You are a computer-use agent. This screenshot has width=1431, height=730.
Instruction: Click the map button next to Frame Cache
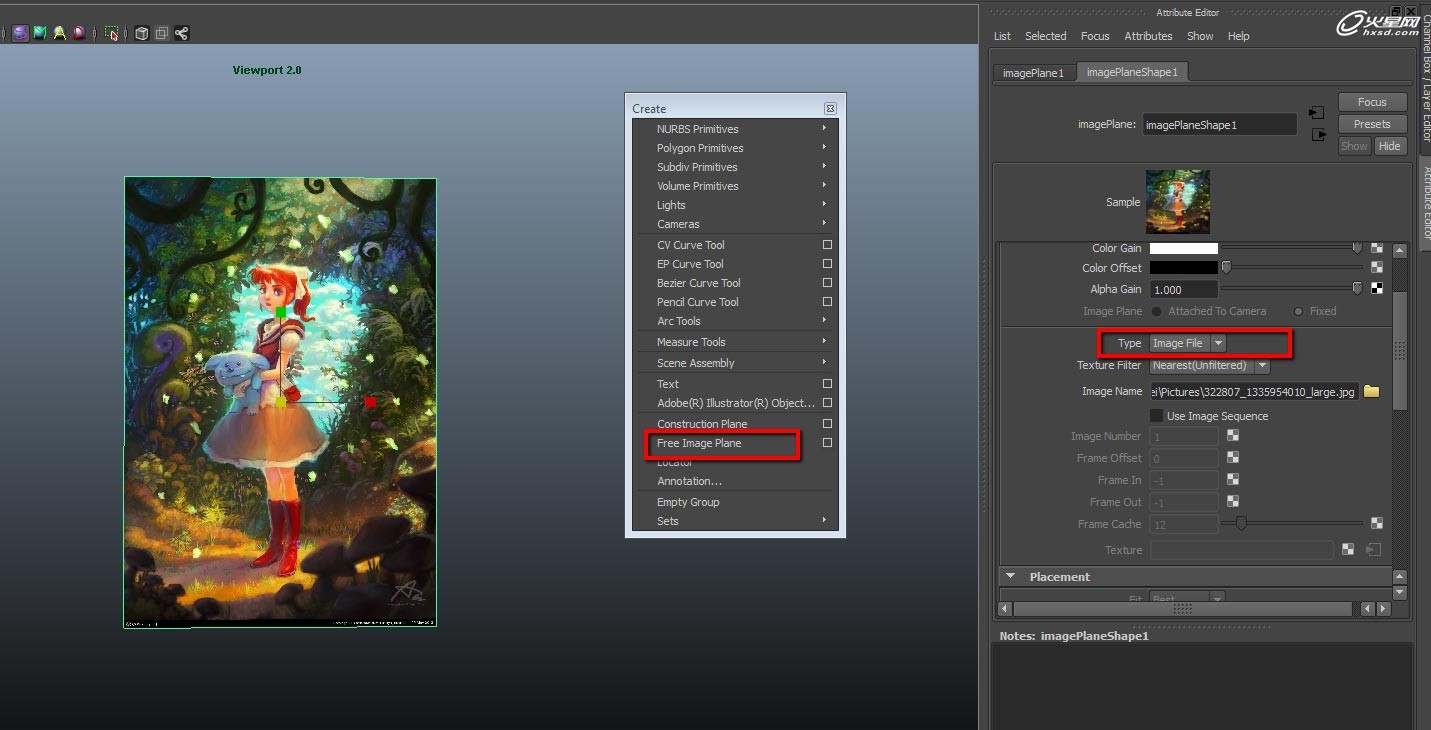tap(1377, 523)
